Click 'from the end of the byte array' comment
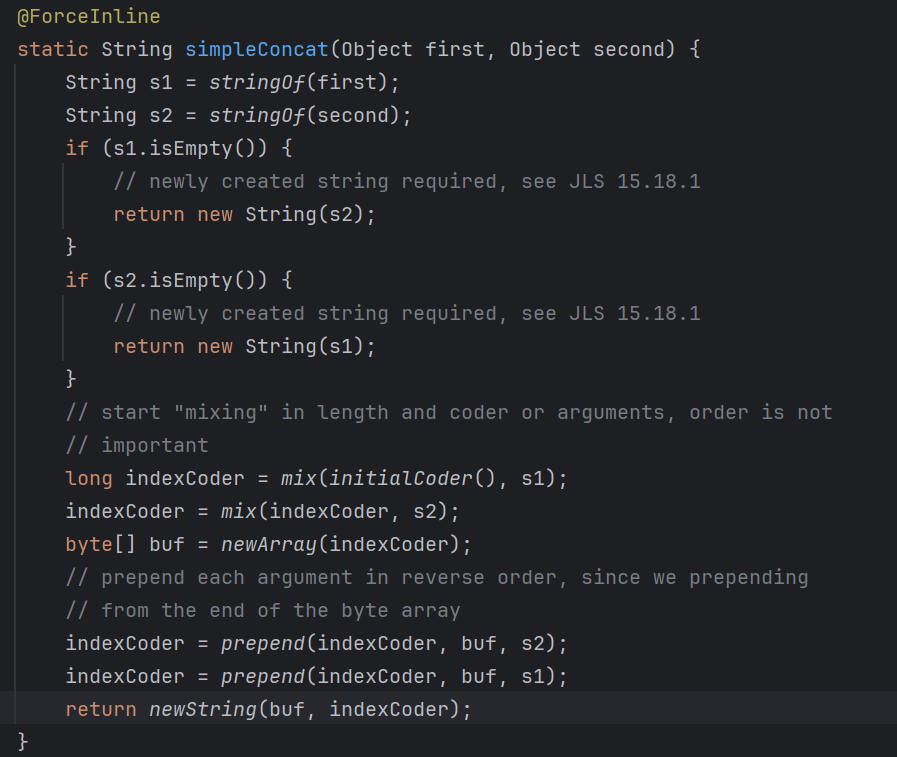 [x=263, y=611]
